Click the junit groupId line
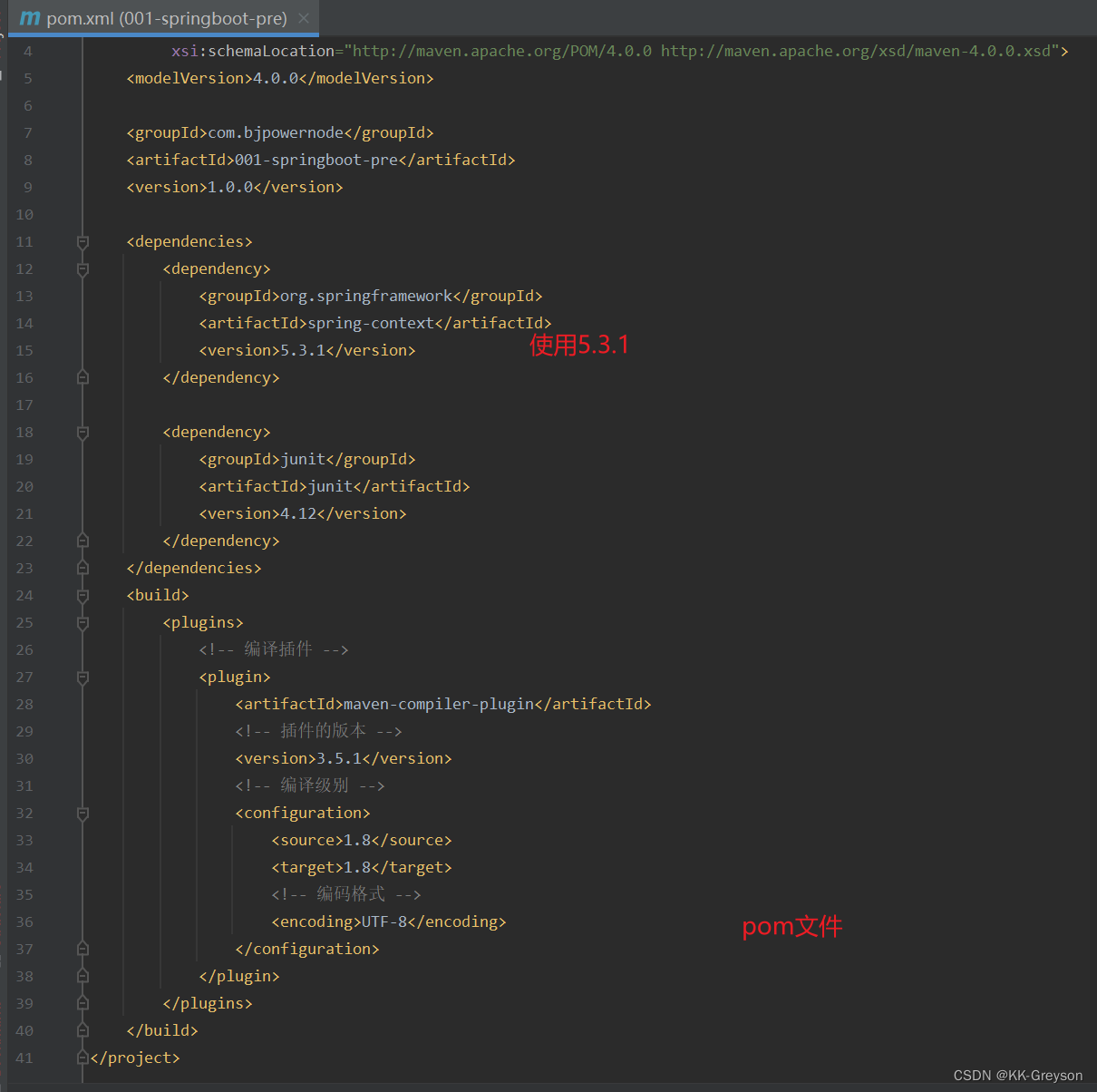1097x1092 pixels. (307, 459)
